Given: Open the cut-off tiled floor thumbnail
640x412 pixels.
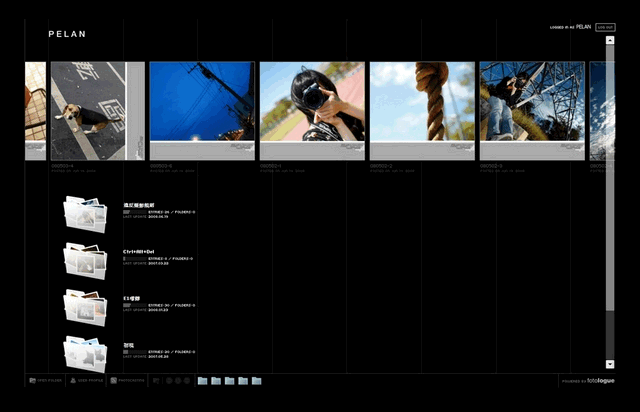Looking at the screenshot, I should (x=36, y=111).
